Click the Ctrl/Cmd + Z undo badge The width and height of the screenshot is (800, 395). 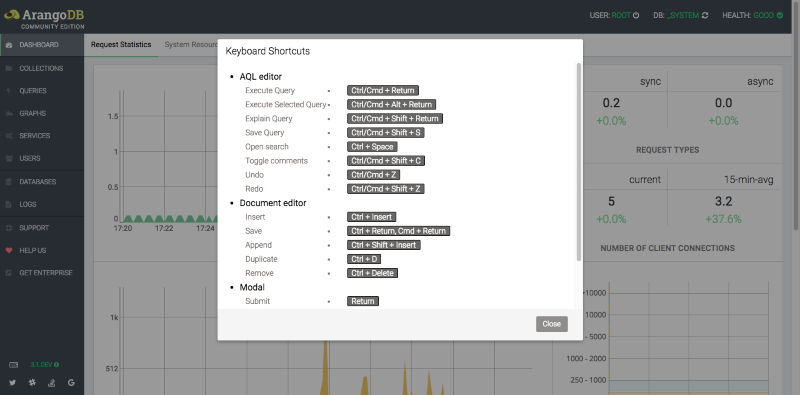[x=373, y=175]
